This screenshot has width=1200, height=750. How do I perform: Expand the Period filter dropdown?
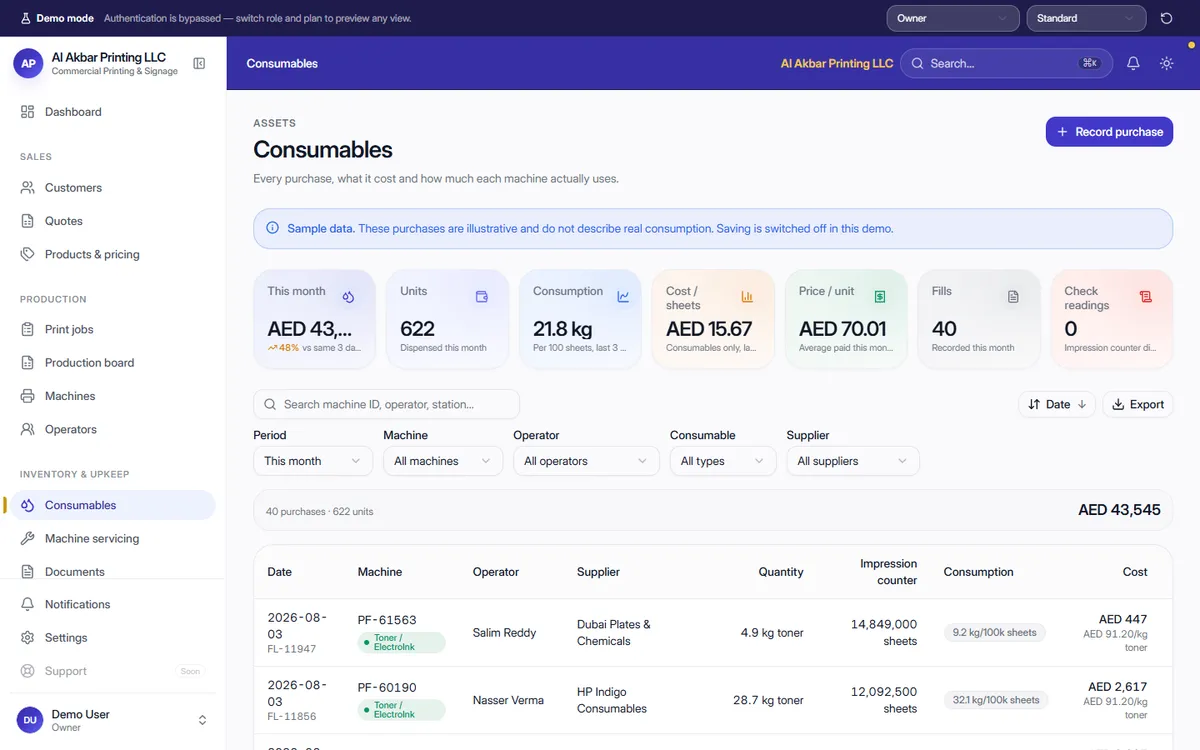tap(313, 461)
